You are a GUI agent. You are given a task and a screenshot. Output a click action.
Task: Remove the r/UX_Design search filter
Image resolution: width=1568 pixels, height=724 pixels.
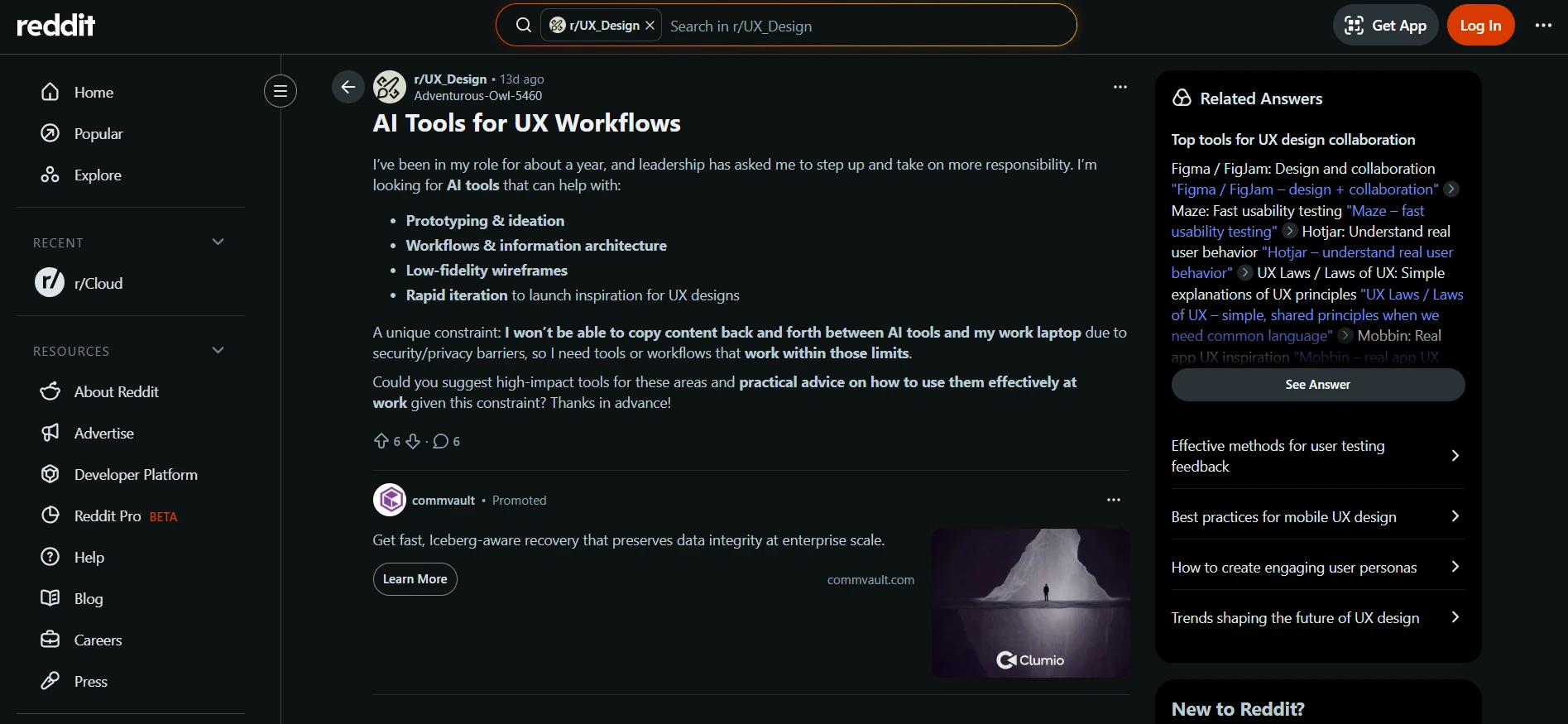pos(650,26)
